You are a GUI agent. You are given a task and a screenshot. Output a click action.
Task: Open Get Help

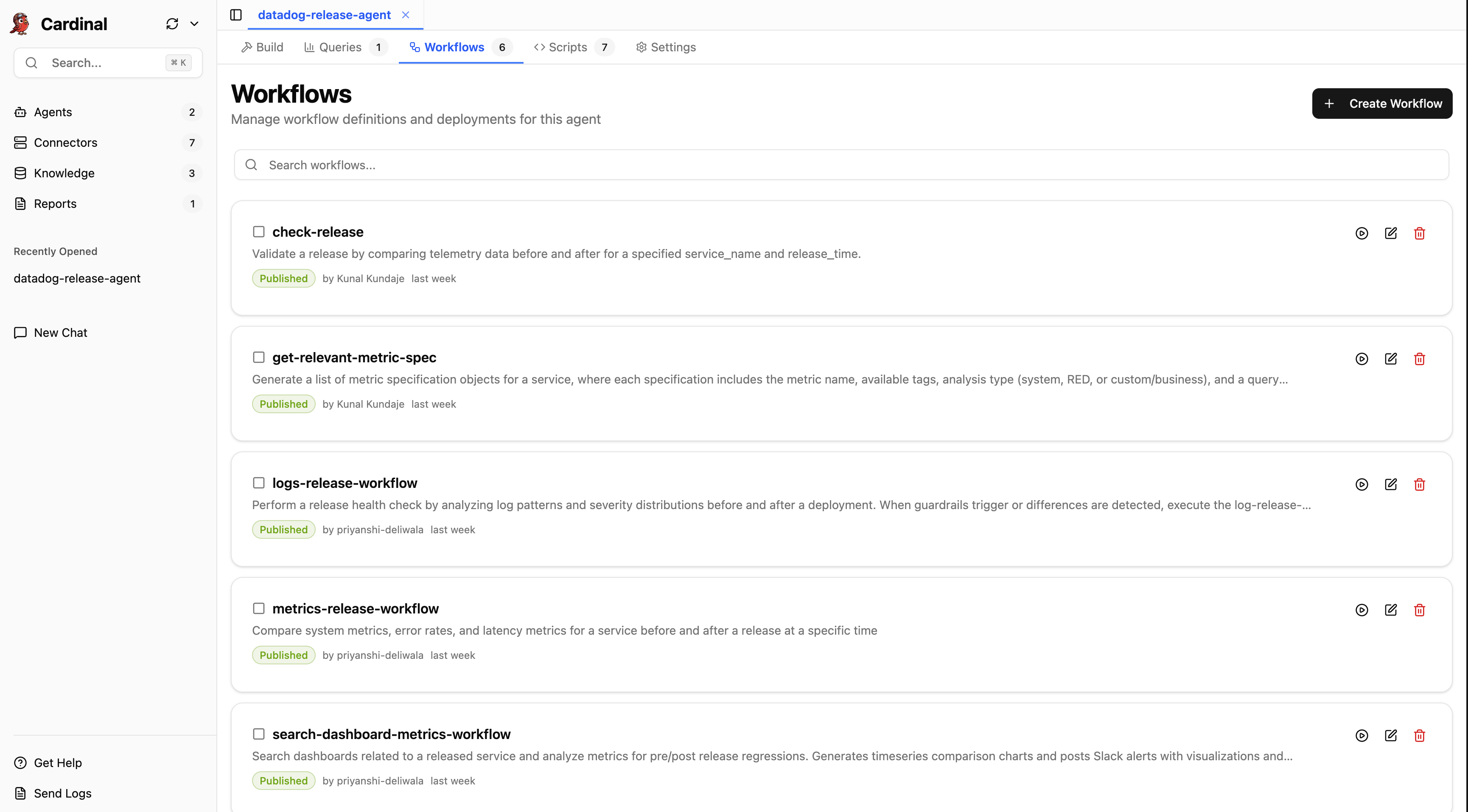(x=57, y=762)
